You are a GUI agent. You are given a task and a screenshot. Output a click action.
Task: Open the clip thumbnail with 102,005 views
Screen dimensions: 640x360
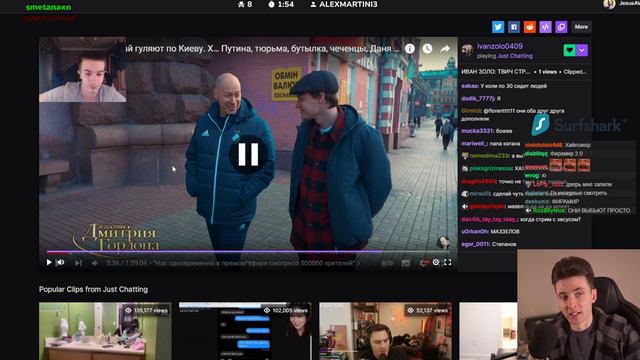245,331
